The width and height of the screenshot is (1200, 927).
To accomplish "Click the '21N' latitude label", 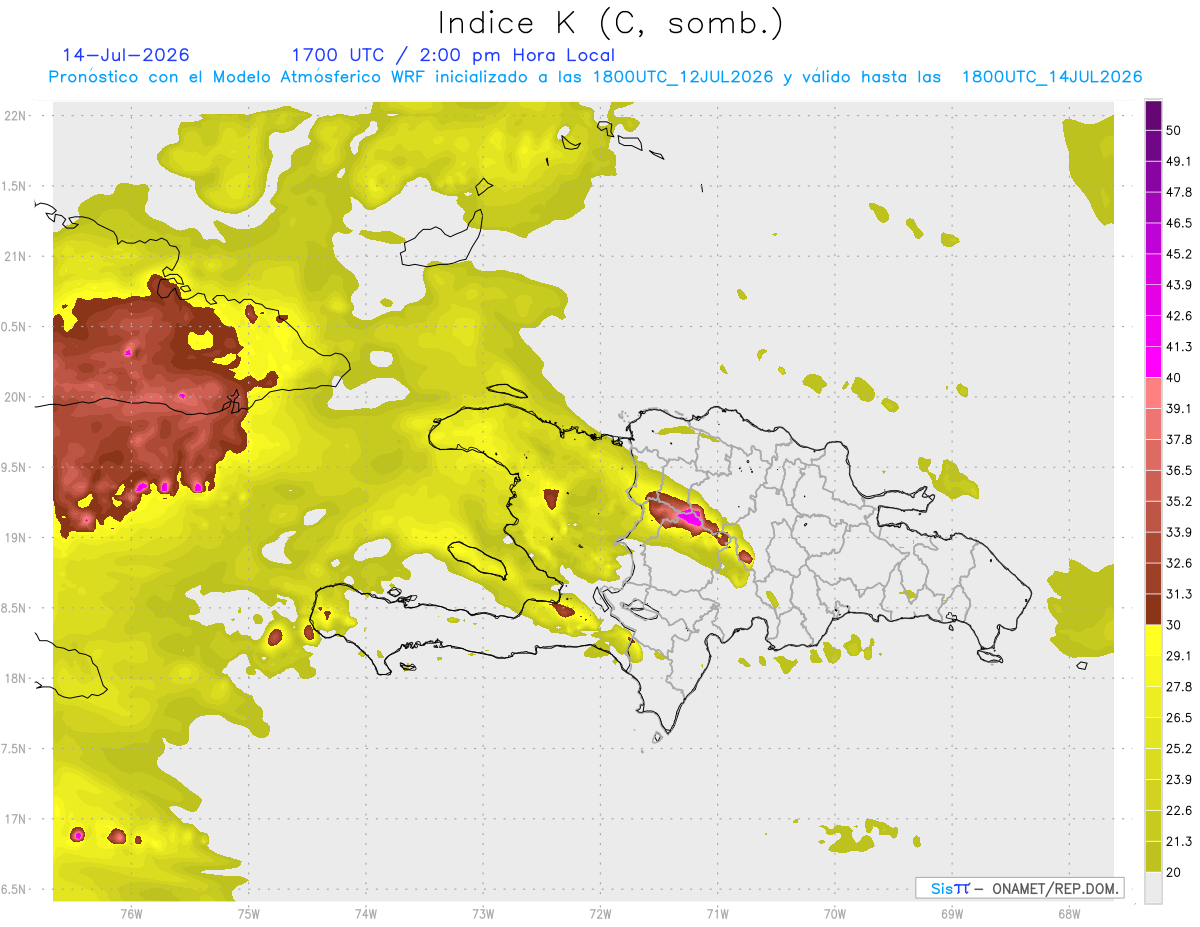I will tap(15, 256).
